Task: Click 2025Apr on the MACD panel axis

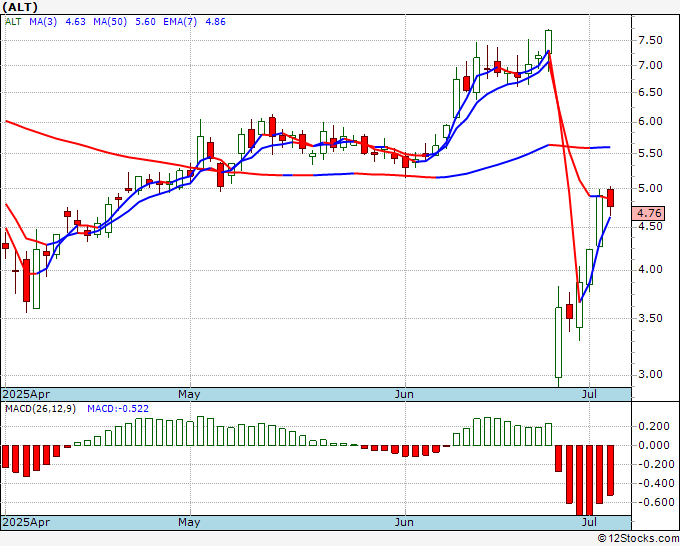Action: 26,522
